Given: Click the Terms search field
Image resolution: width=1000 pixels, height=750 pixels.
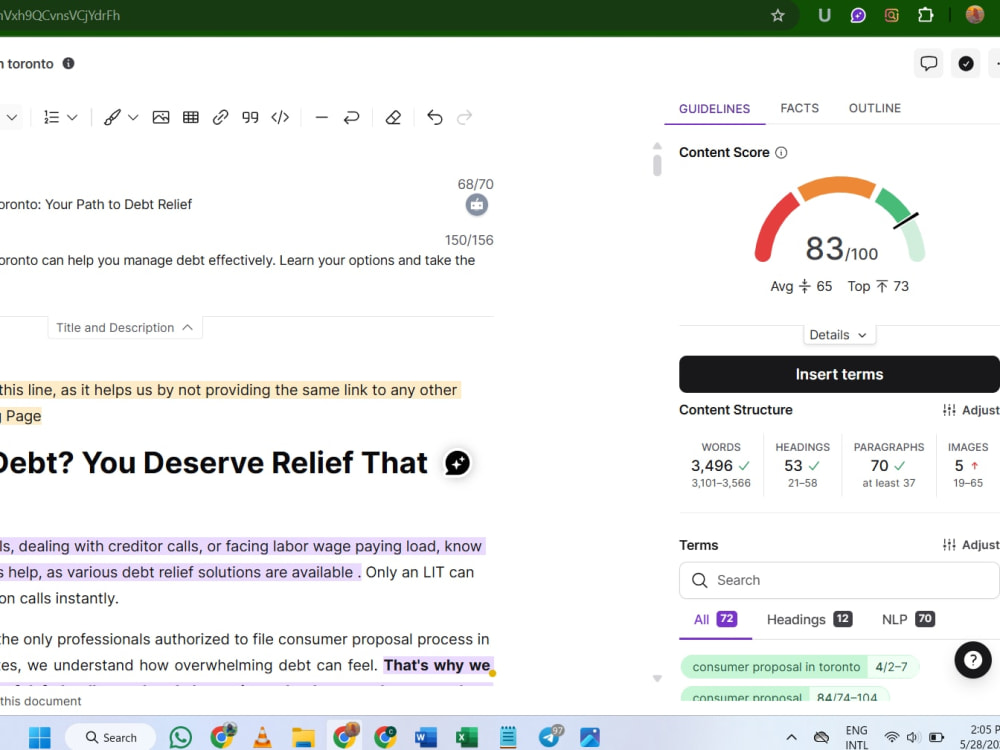Looking at the screenshot, I should click(x=839, y=580).
